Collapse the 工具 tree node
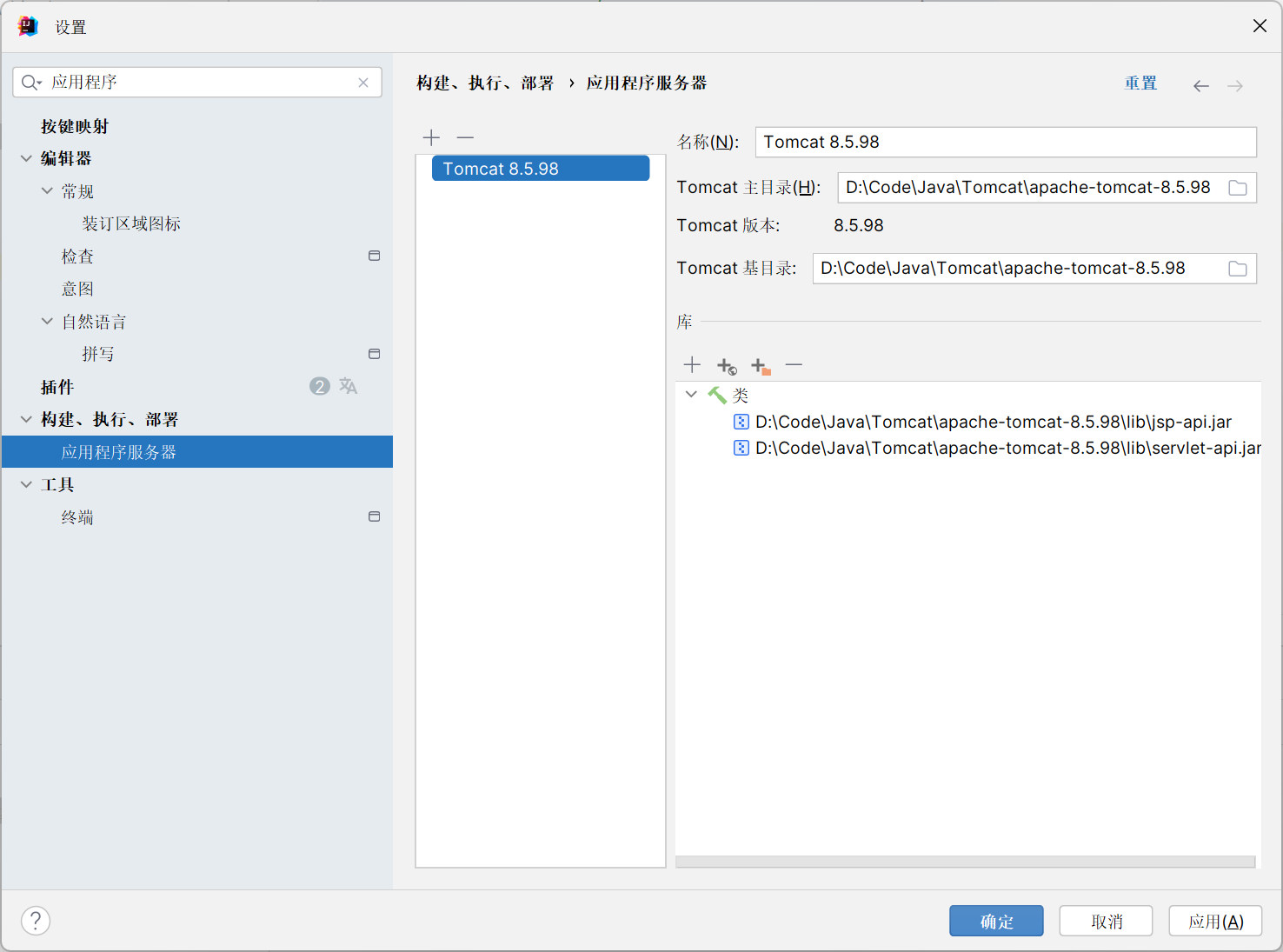The image size is (1283, 952). (26, 484)
